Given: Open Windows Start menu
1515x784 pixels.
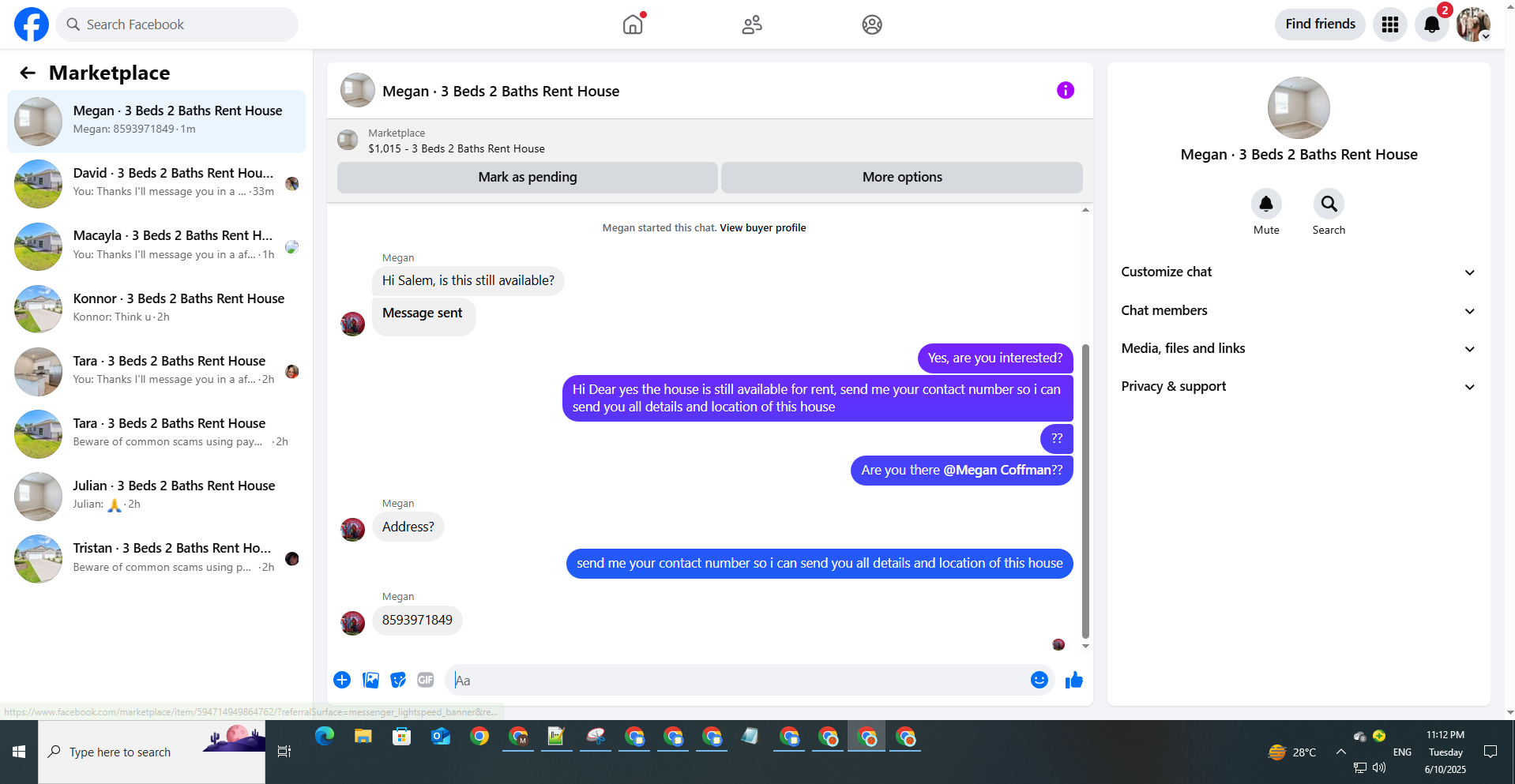Looking at the screenshot, I should [19, 752].
